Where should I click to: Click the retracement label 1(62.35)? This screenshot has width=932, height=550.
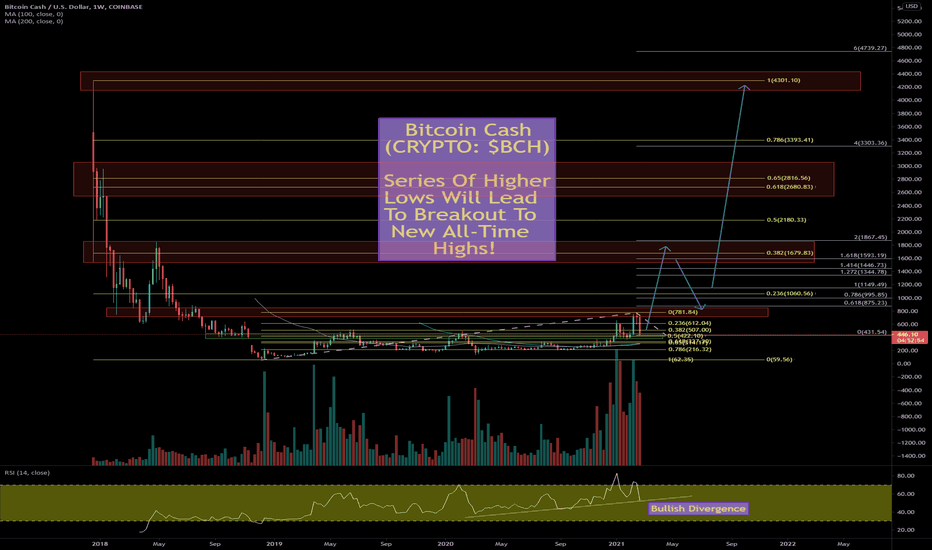click(680, 359)
